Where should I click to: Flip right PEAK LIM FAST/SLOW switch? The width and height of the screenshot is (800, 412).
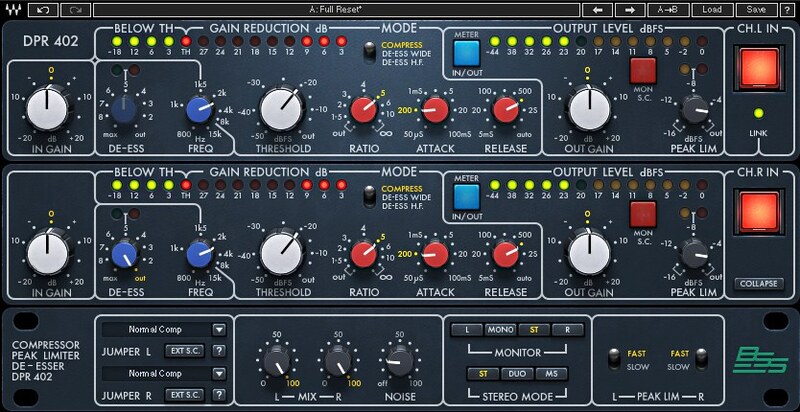coord(703,359)
